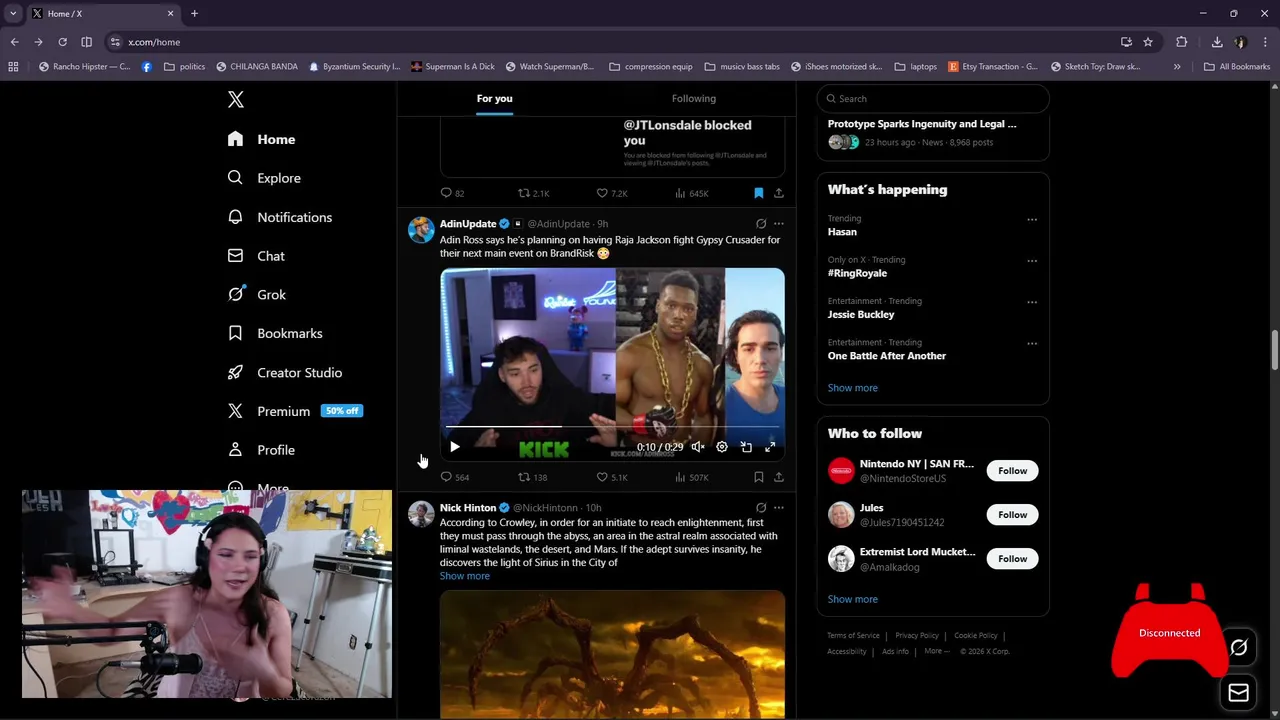Open Grok icon on Nick Hinton post

point(761,508)
